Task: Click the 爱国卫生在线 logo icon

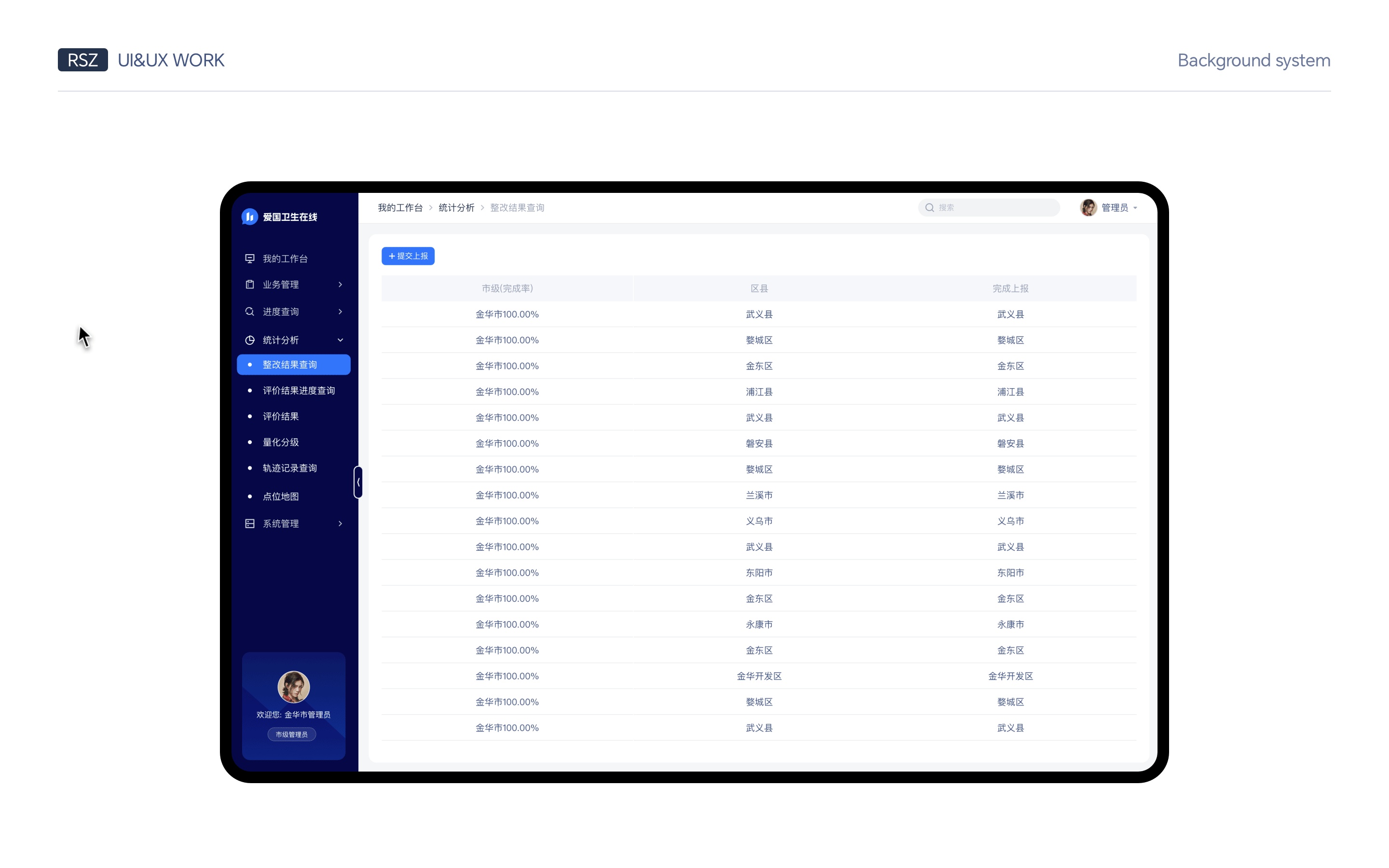Action: click(250, 217)
